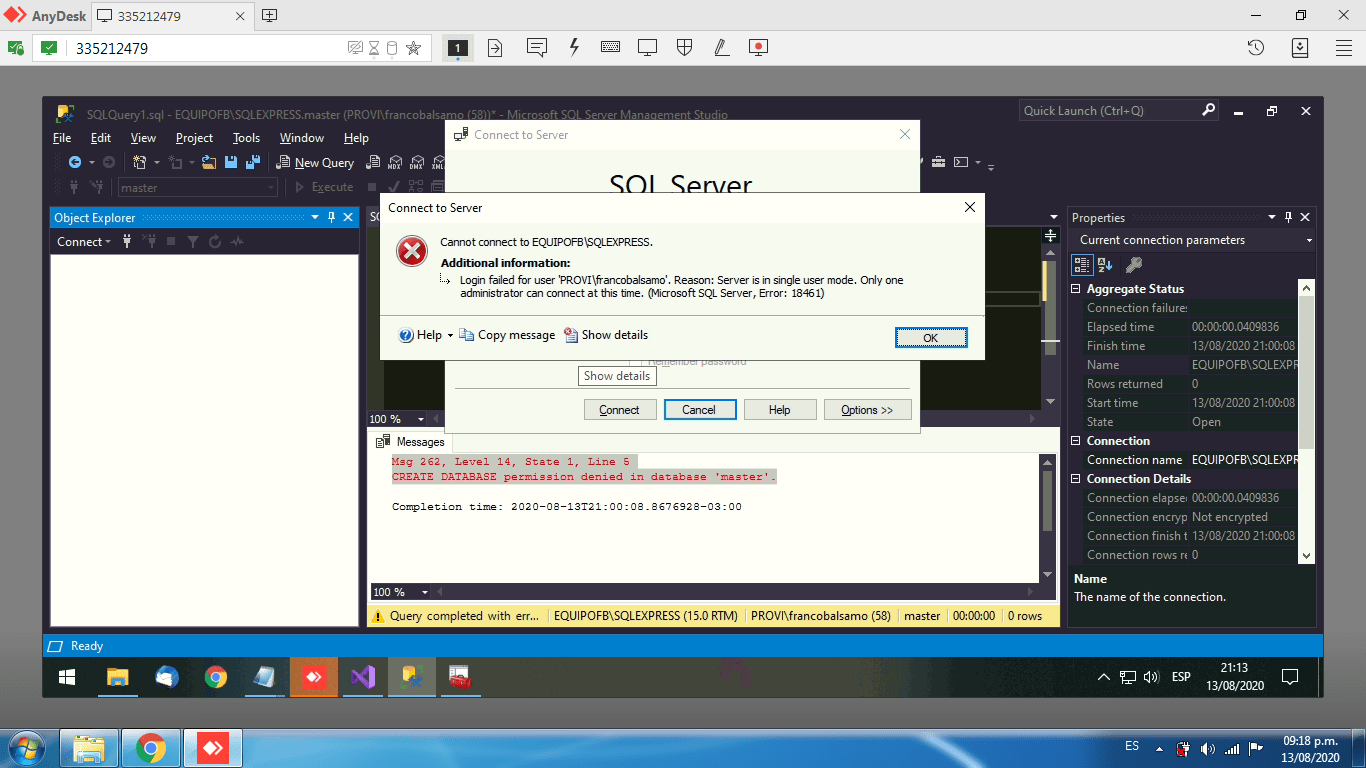Click Visual Studio icon in remote taskbar
Image resolution: width=1366 pixels, height=768 pixels.
click(362, 677)
